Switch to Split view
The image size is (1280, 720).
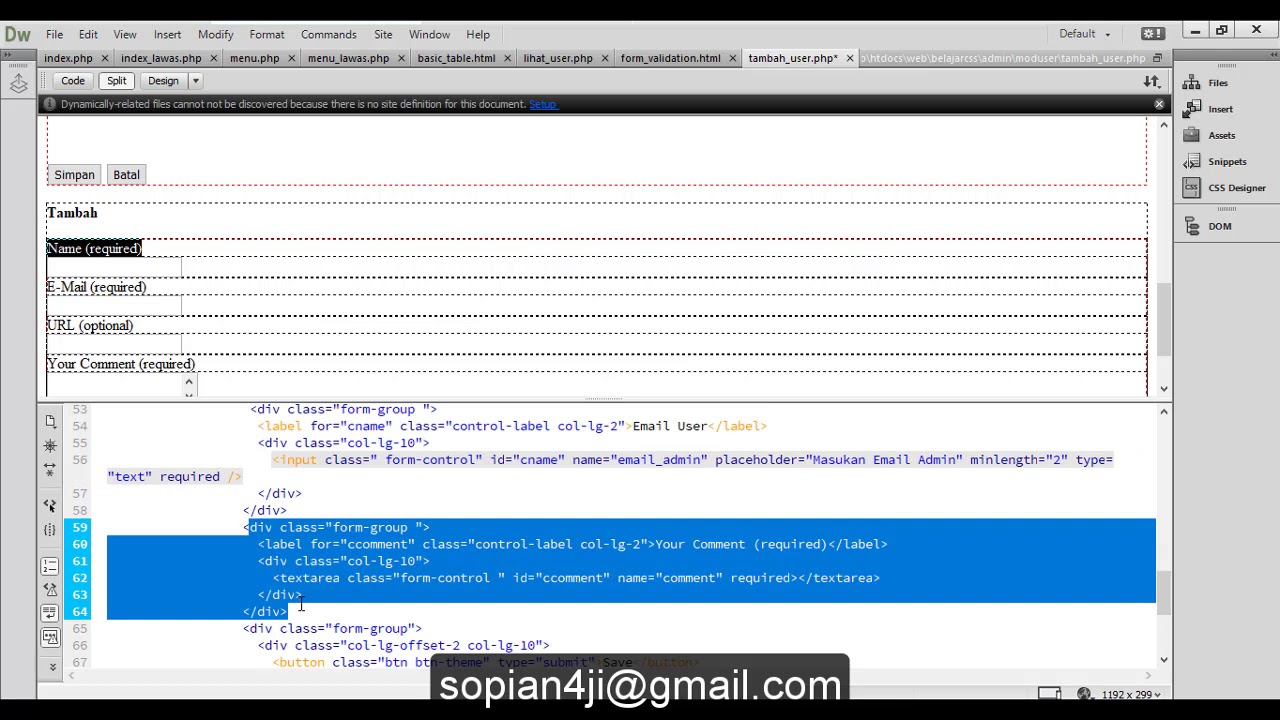116,81
